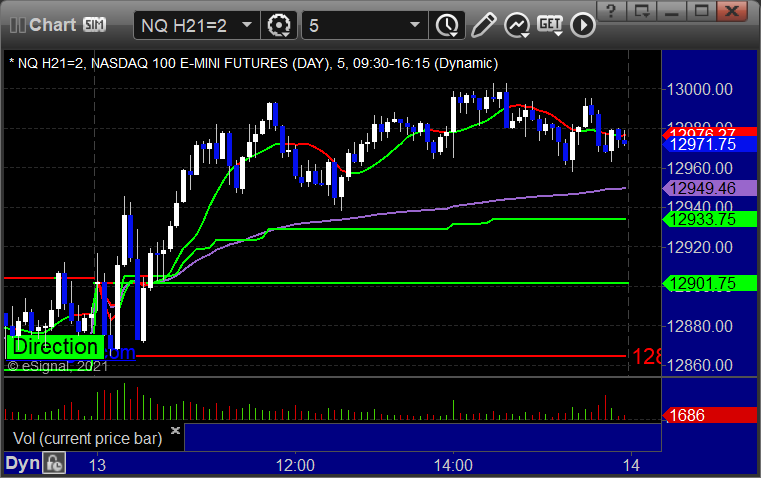The image size is (761, 478).
Task: Click the pop-out window icon
Action: pyautogui.click(x=642, y=10)
